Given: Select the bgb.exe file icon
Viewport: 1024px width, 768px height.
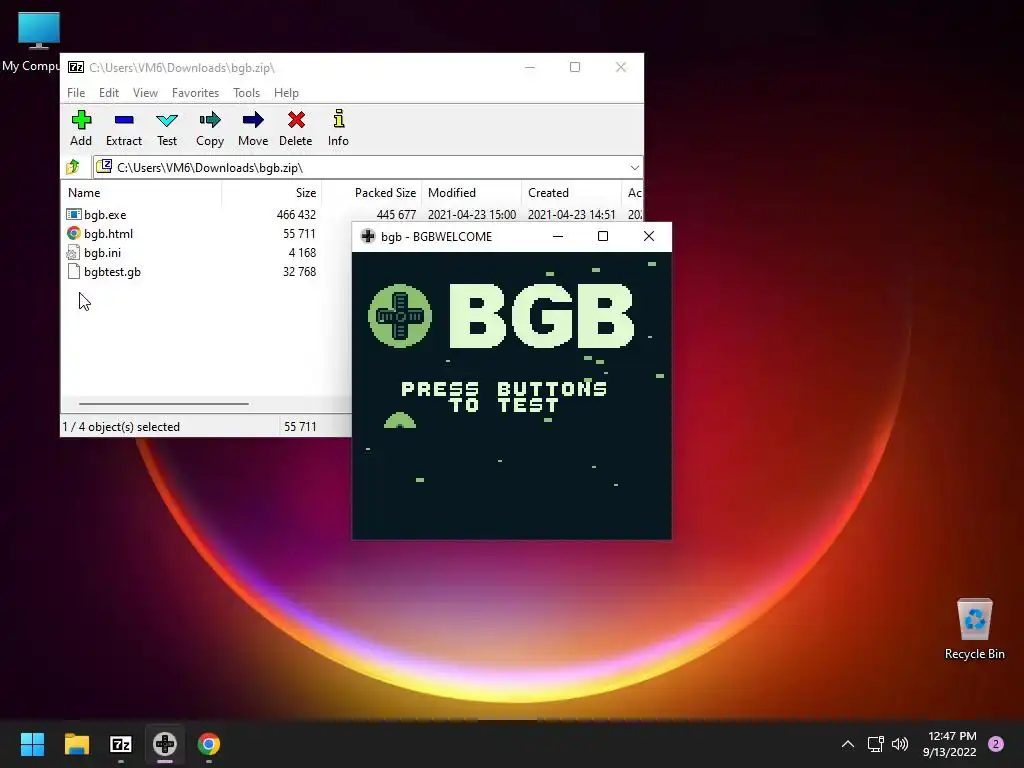Looking at the screenshot, I should pyautogui.click(x=74, y=214).
